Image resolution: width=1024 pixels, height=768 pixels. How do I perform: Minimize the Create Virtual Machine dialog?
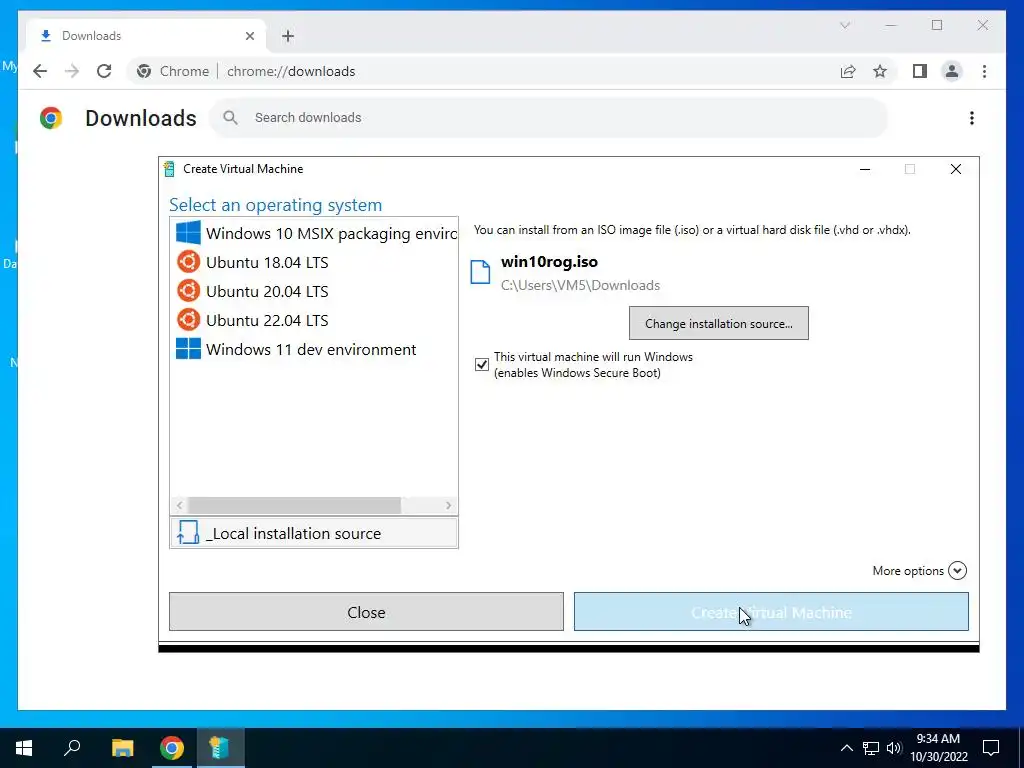865,169
